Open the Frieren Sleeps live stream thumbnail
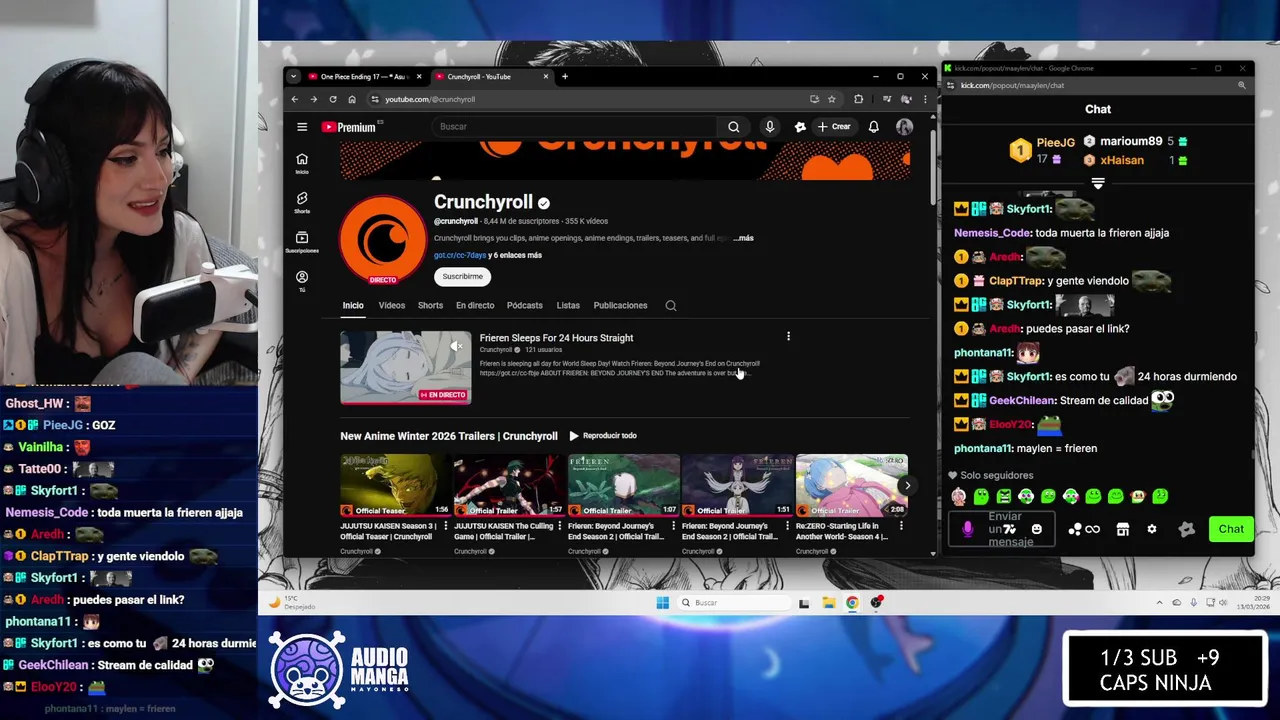1280x720 pixels. pos(405,367)
